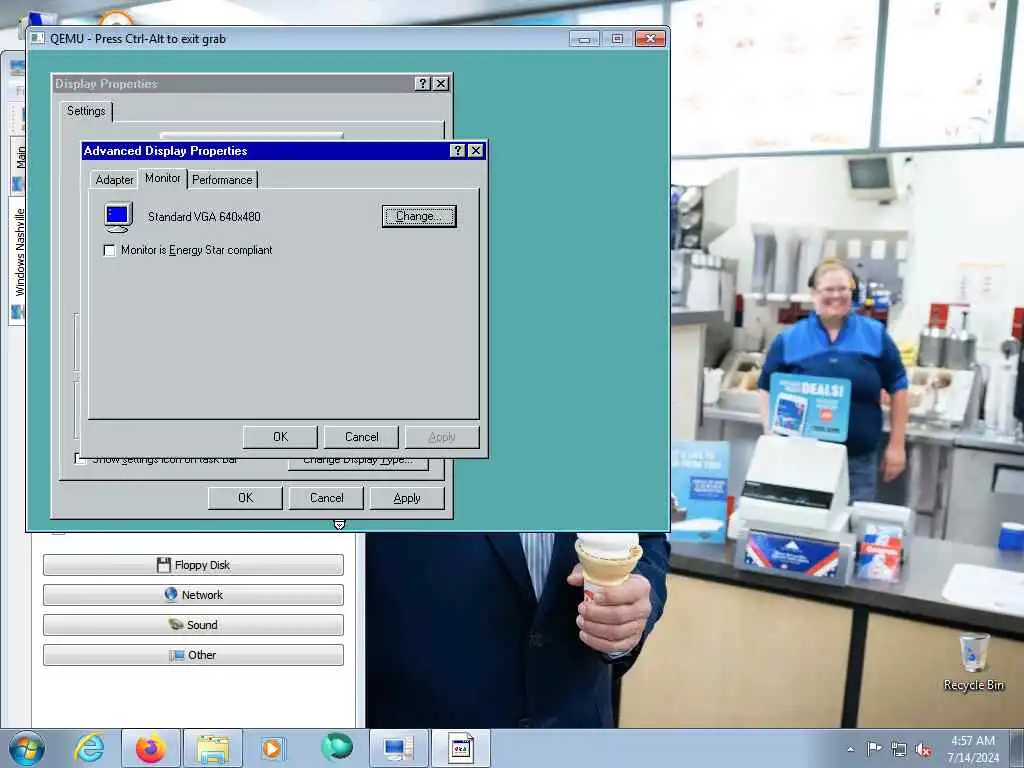1024x768 pixels.
Task: Open the Sound section
Action: click(x=193, y=625)
